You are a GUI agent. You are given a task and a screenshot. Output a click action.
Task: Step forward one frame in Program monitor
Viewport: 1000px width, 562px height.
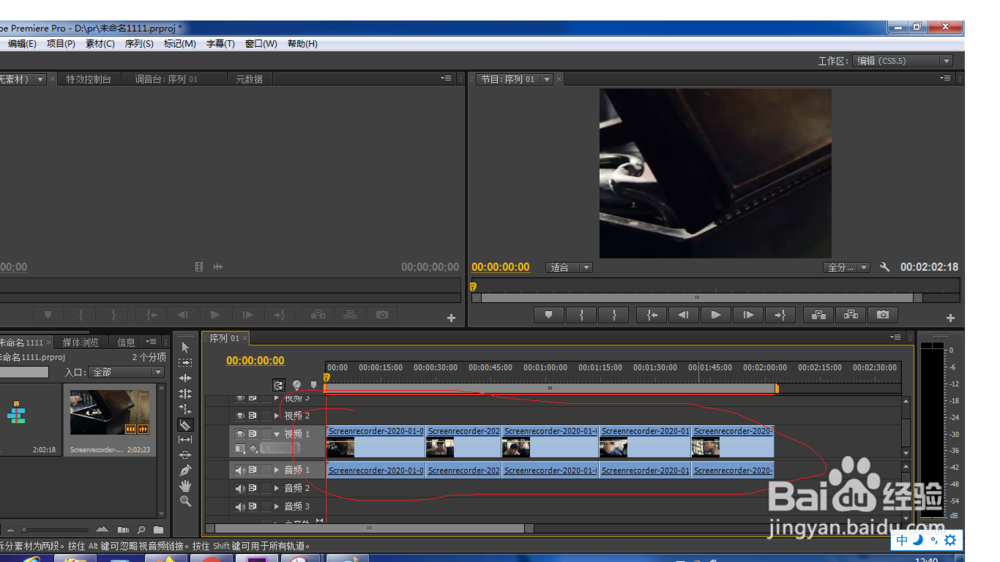click(x=748, y=314)
